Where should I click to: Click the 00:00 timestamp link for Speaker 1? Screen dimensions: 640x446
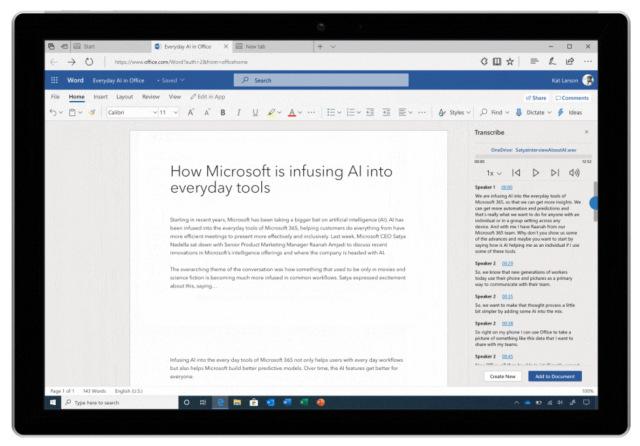click(507, 187)
